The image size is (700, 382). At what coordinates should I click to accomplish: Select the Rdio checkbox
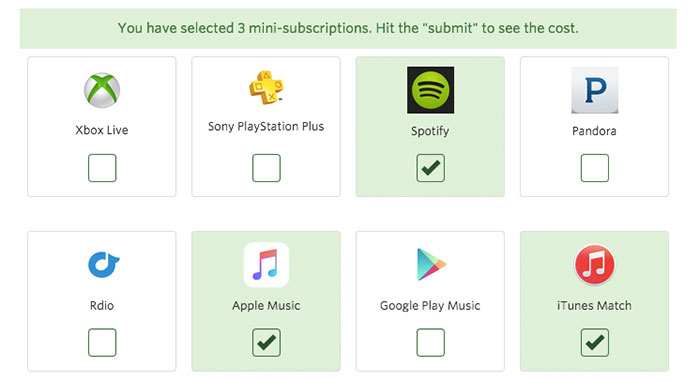coord(102,342)
